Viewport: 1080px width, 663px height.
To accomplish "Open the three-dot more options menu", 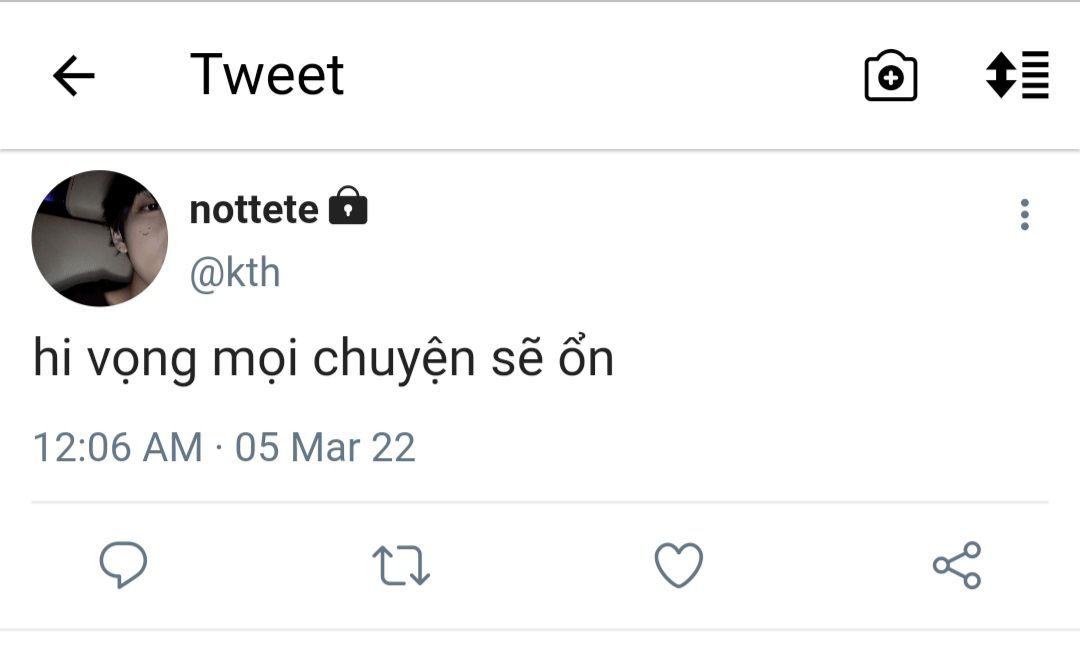I will (1024, 214).
